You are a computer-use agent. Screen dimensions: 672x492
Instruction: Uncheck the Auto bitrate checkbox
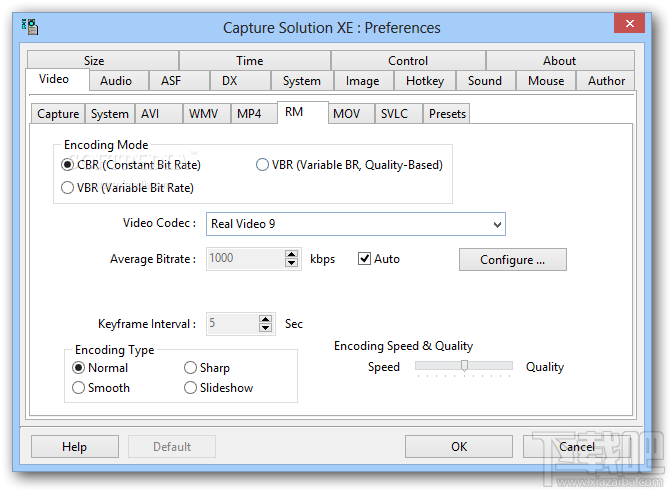(364, 259)
